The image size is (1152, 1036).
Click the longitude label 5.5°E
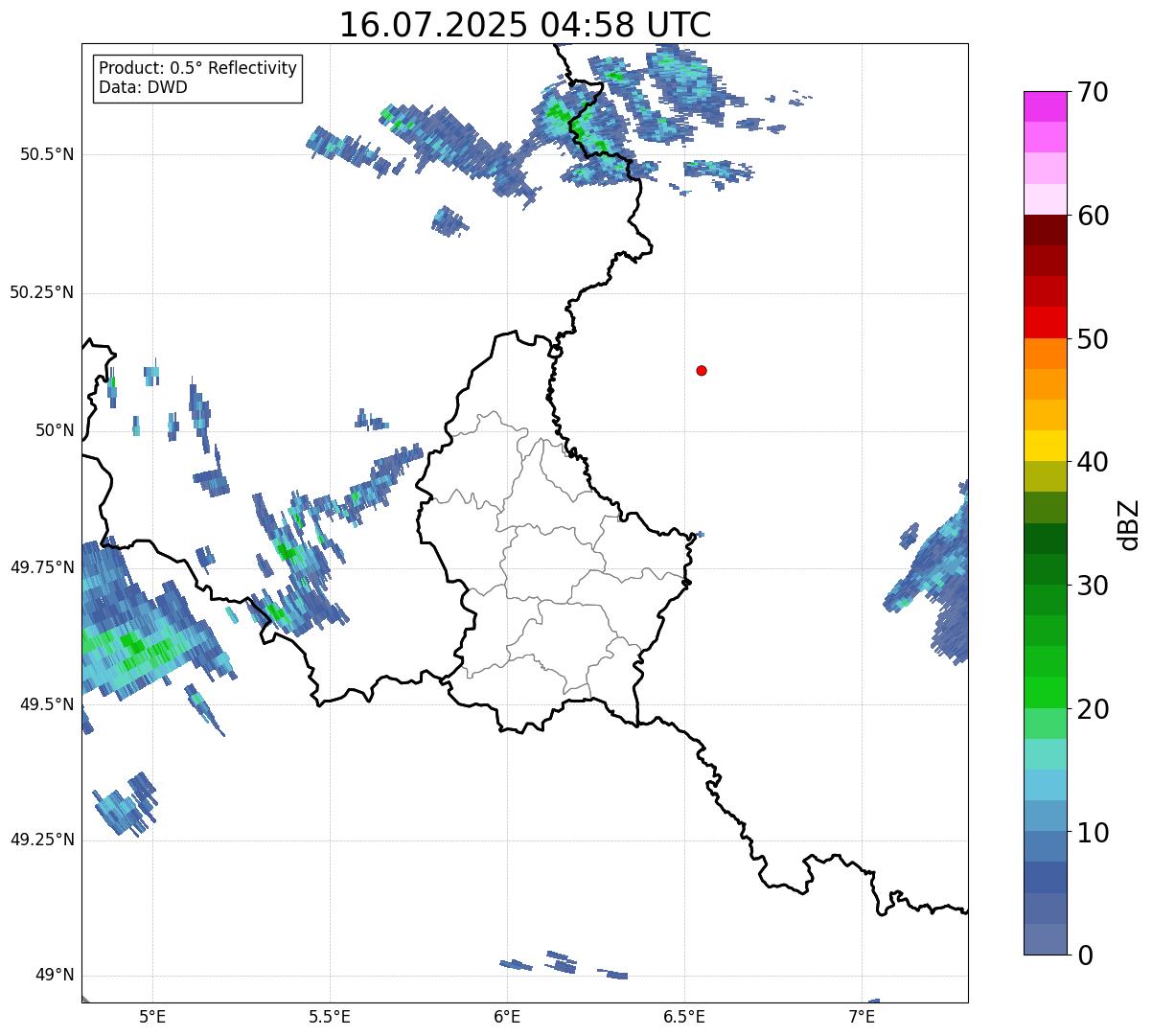click(330, 1017)
